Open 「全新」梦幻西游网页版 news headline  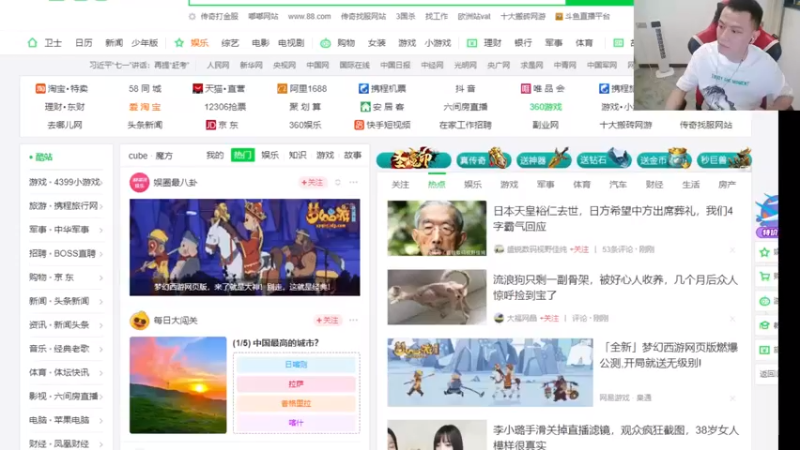click(669, 355)
